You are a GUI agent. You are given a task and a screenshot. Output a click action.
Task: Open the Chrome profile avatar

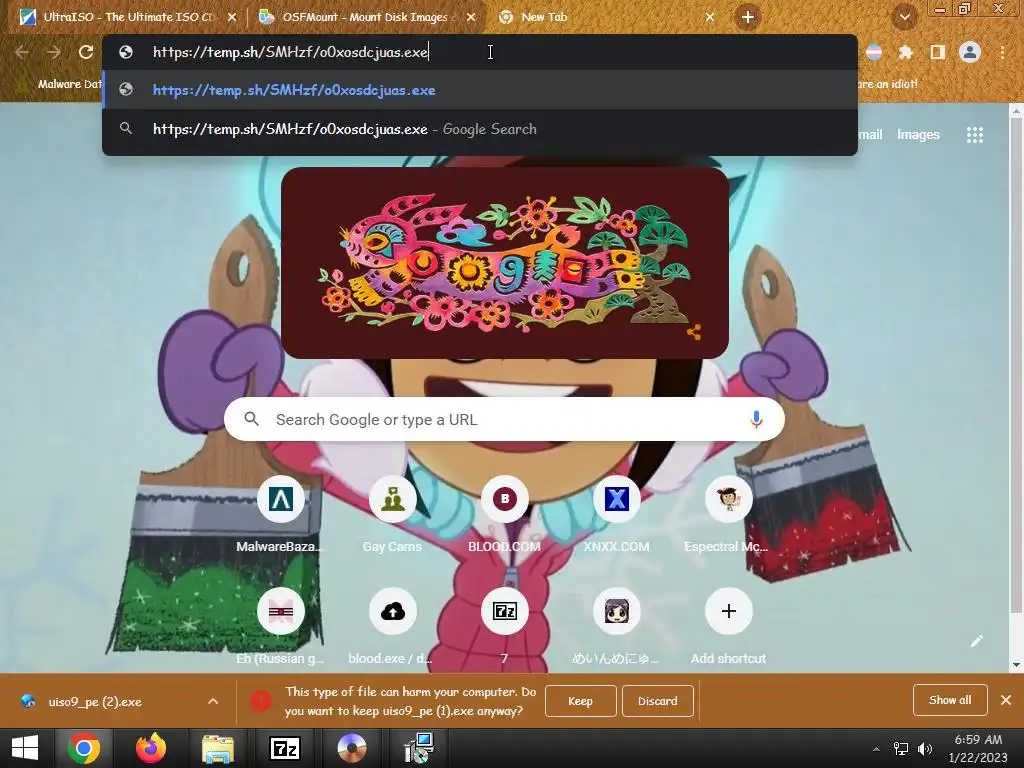[x=970, y=52]
